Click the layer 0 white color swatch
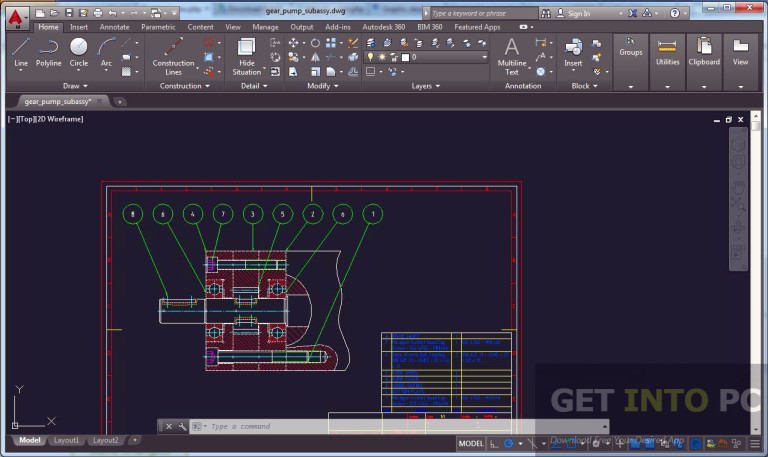 406,57
